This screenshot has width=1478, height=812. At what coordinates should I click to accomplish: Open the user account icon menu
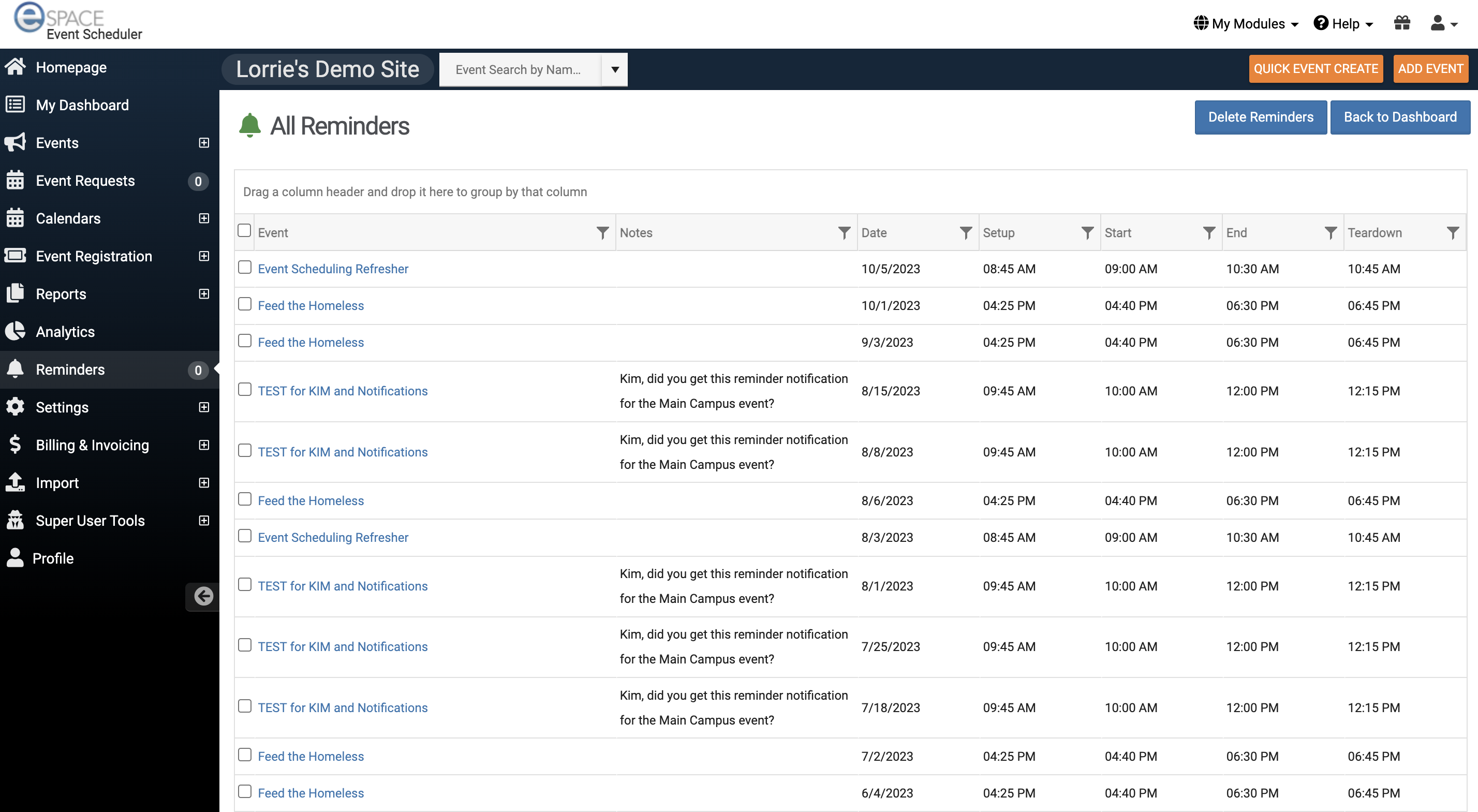pyautogui.click(x=1443, y=23)
